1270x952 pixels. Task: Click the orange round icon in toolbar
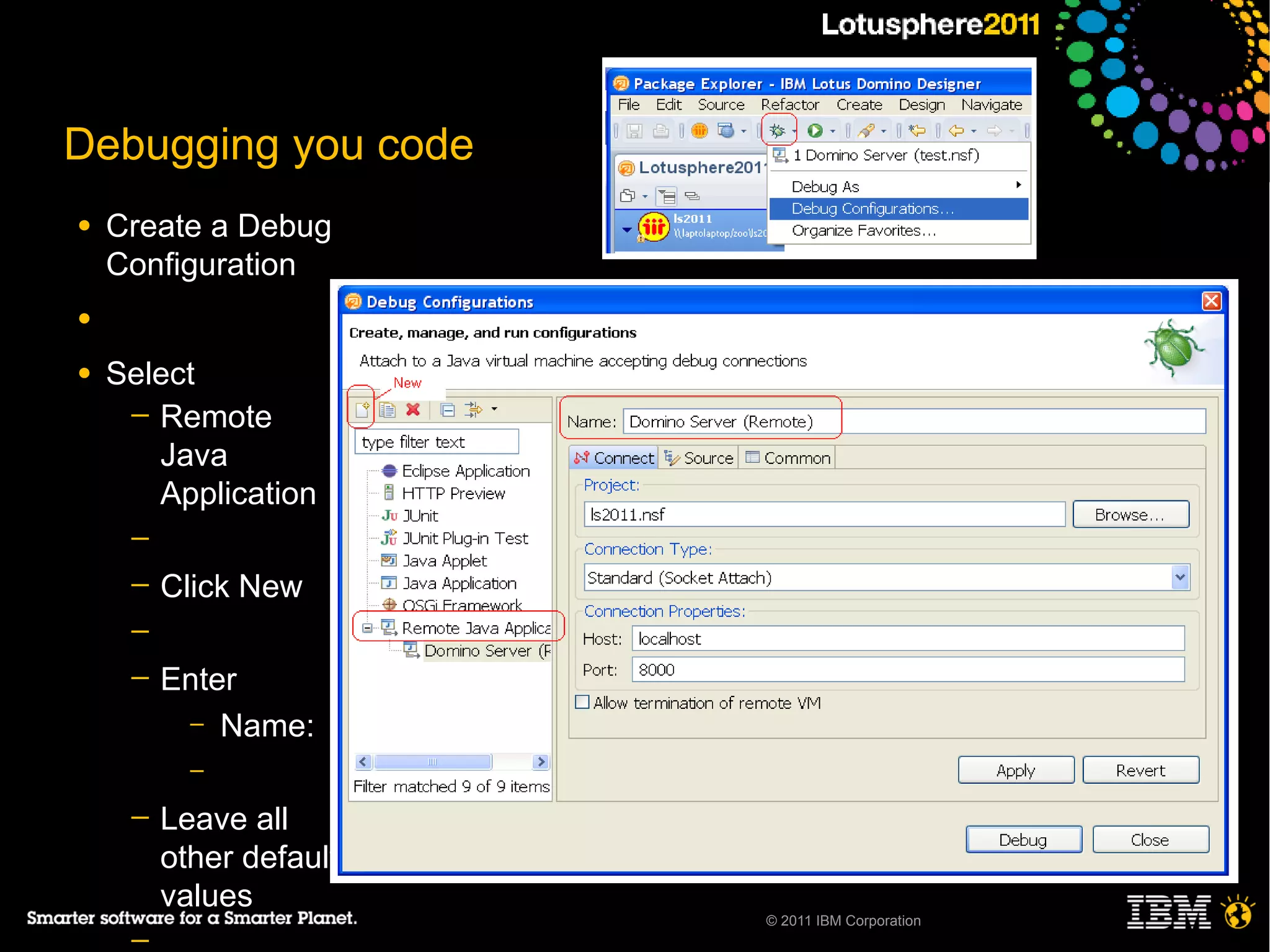tap(699, 131)
